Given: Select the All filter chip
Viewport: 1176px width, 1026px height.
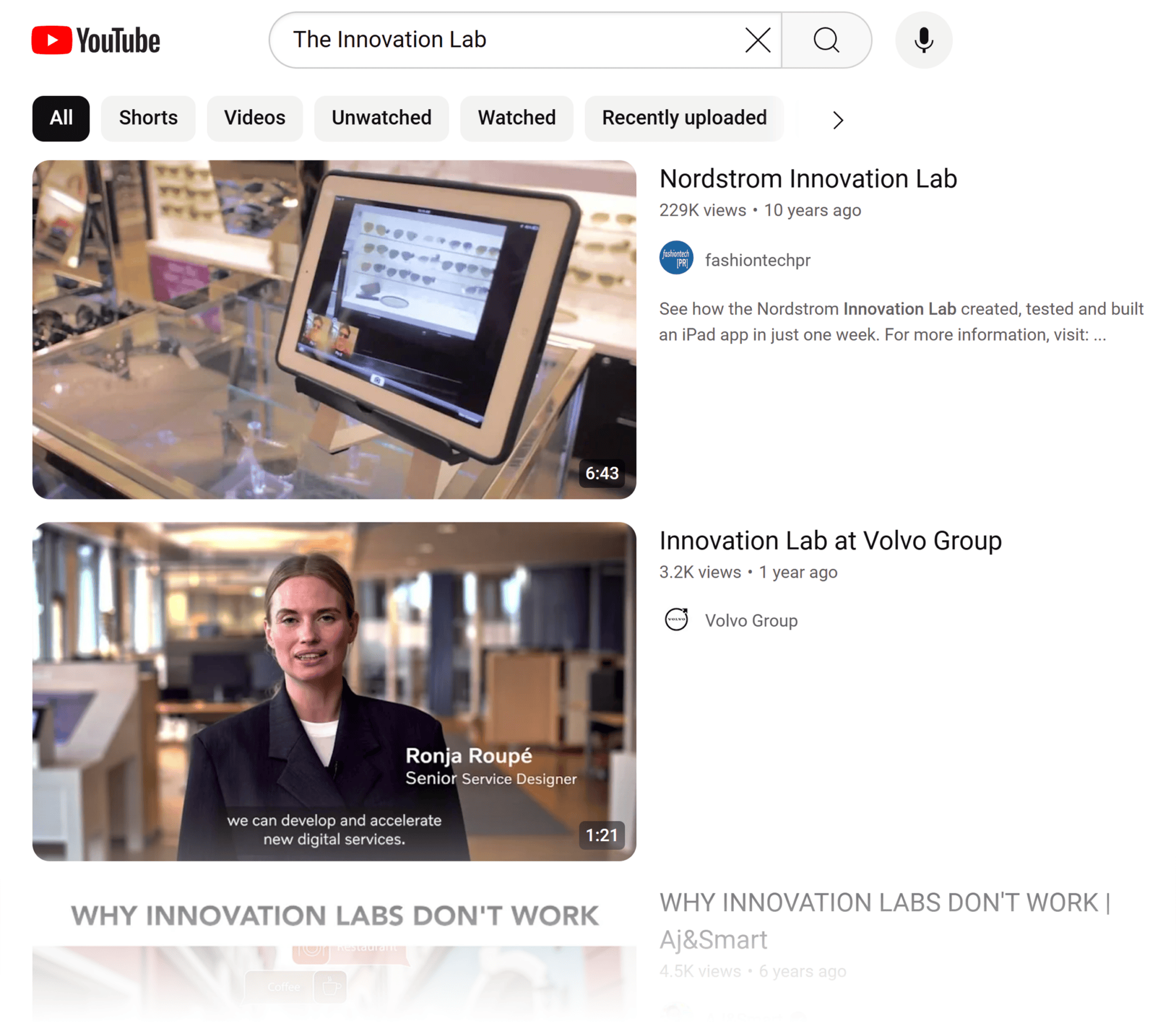Looking at the screenshot, I should tap(61, 118).
